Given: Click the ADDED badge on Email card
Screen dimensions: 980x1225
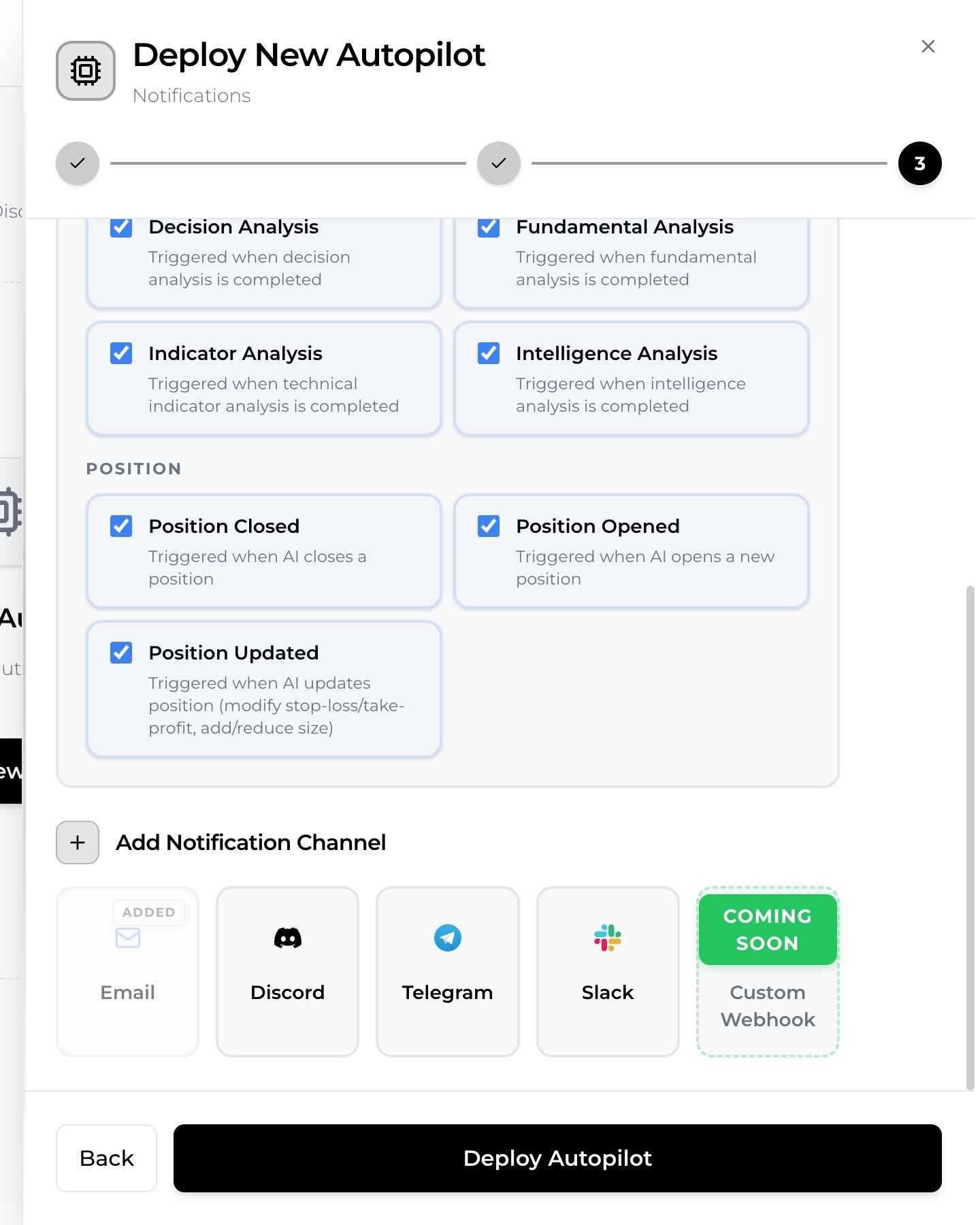Looking at the screenshot, I should (149, 912).
